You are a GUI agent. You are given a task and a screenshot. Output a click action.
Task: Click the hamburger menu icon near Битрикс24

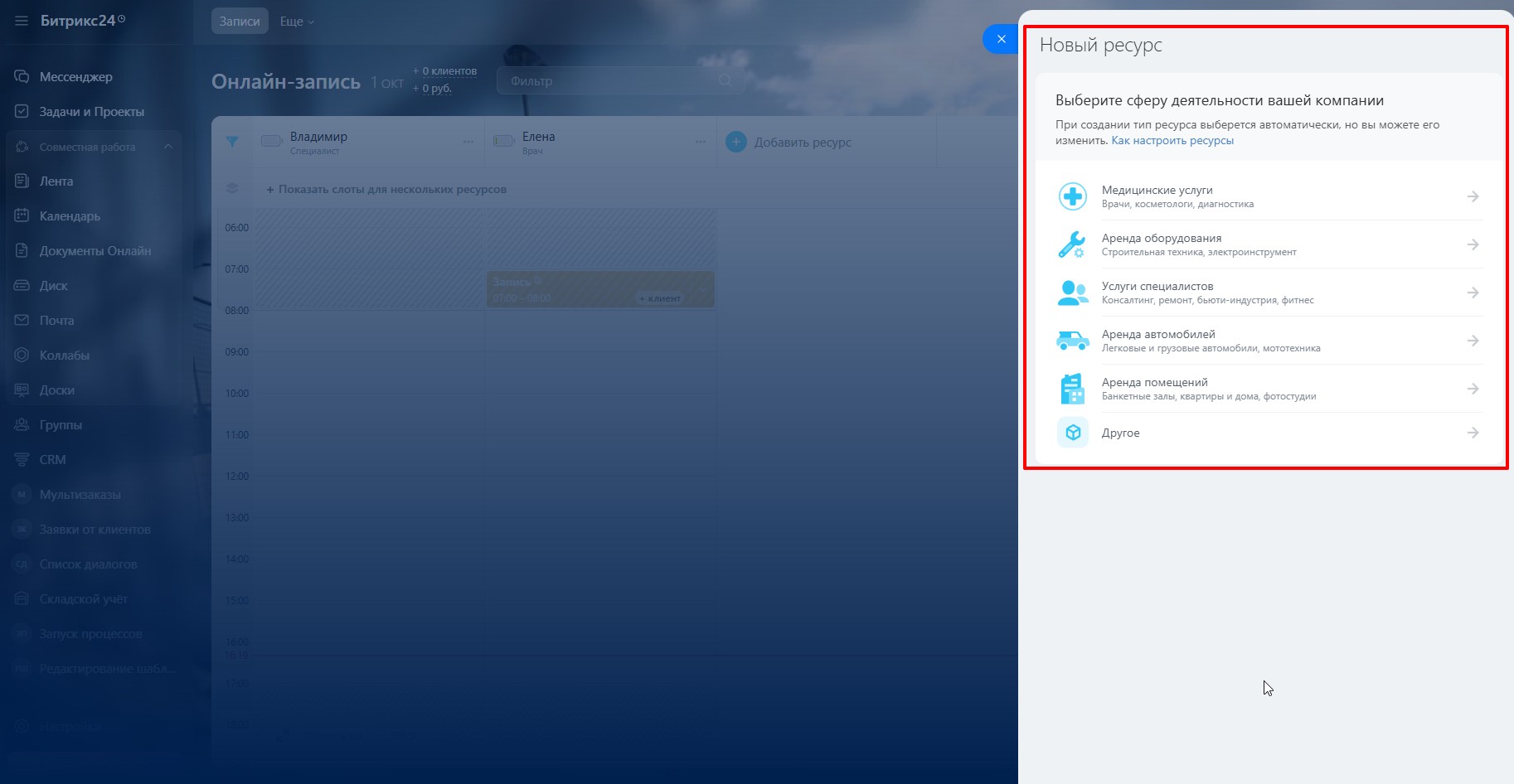click(22, 21)
